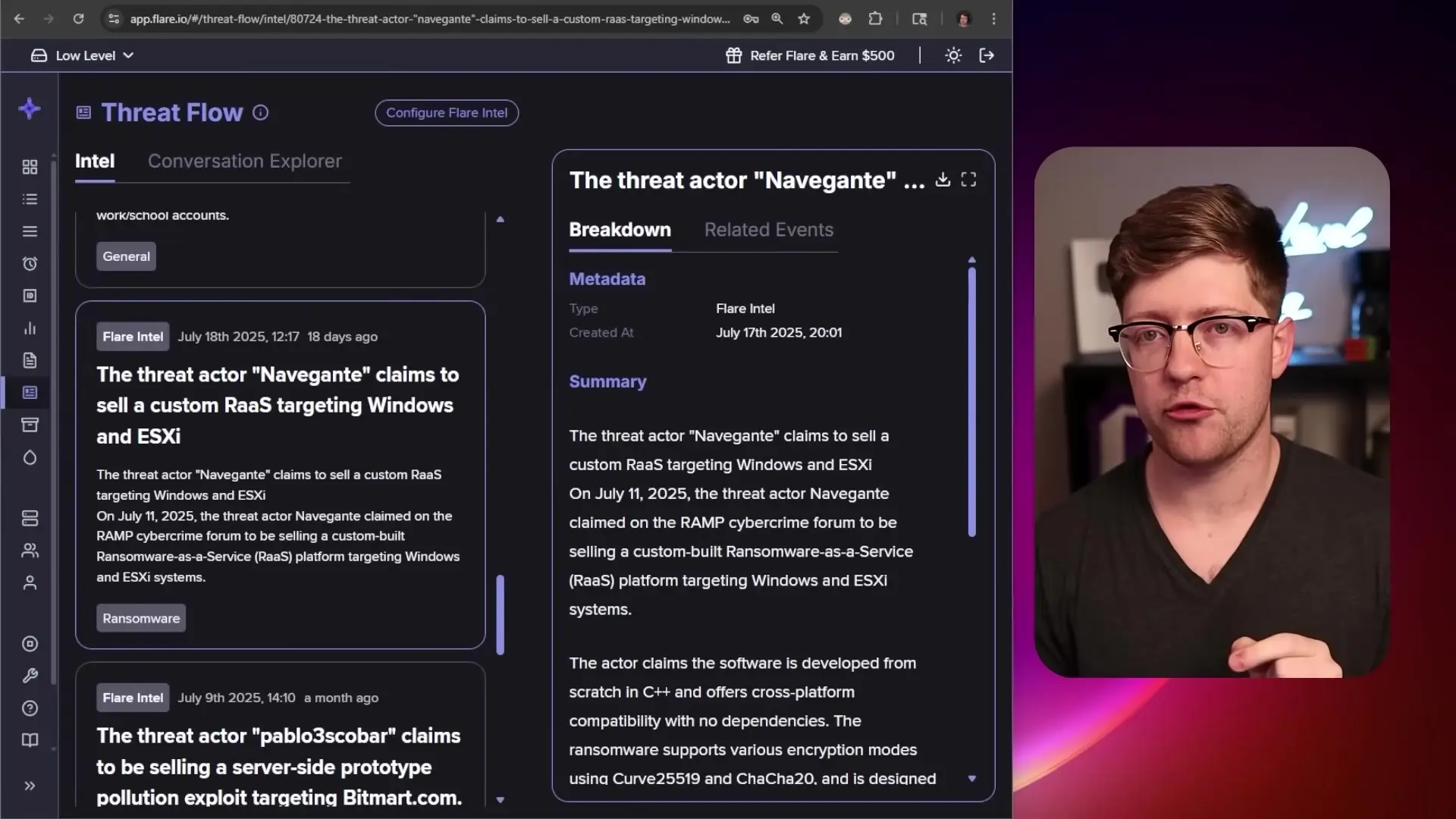Click the gift icon beside Refer Flare
Screen dimensions: 1456x819
click(x=733, y=55)
